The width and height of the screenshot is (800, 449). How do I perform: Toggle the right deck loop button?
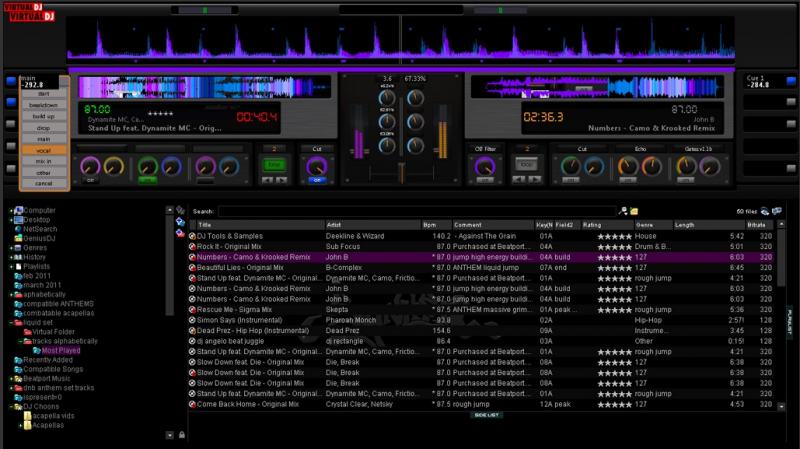[526, 165]
